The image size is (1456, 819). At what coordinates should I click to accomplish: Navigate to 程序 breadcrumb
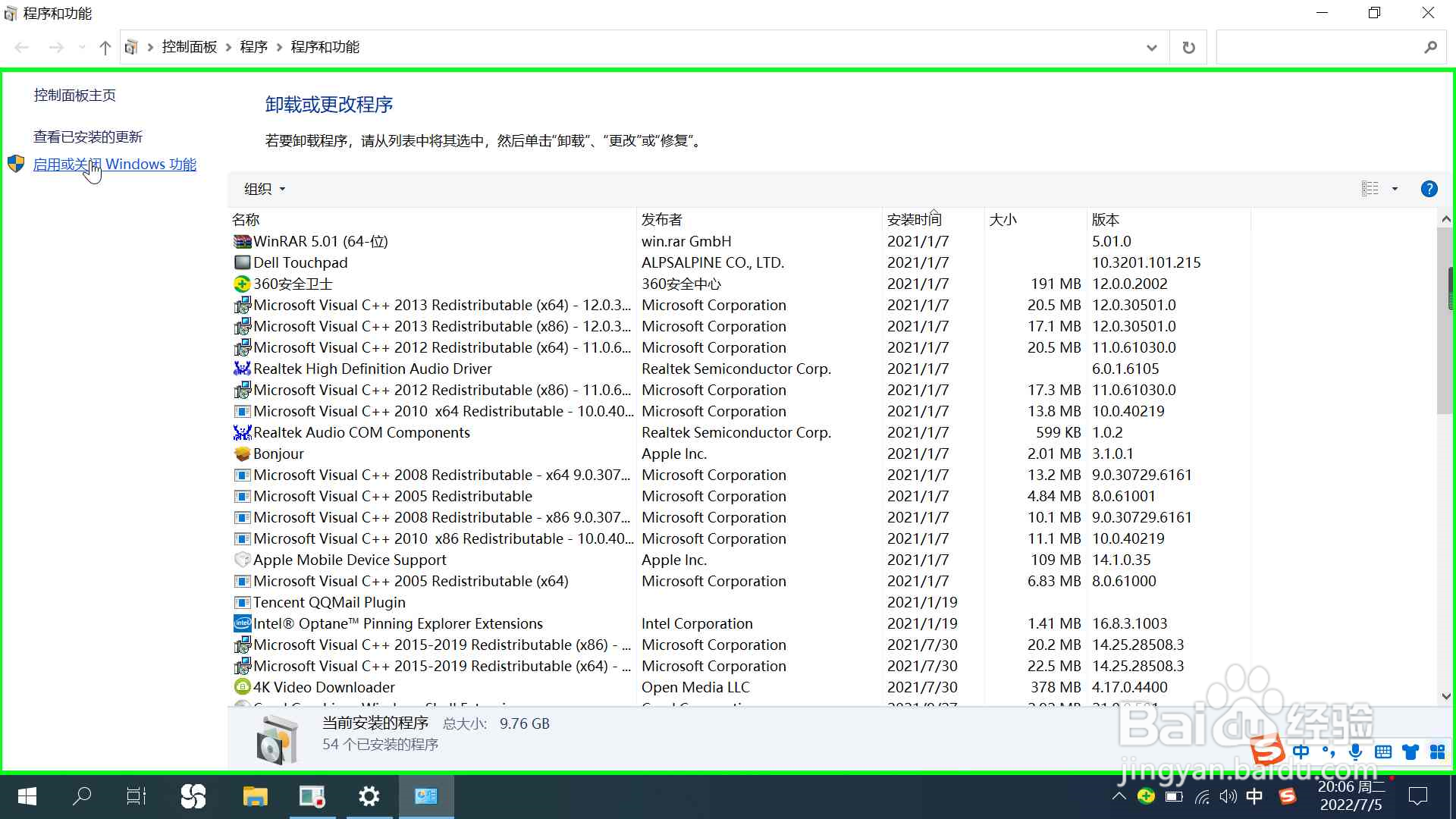254,47
